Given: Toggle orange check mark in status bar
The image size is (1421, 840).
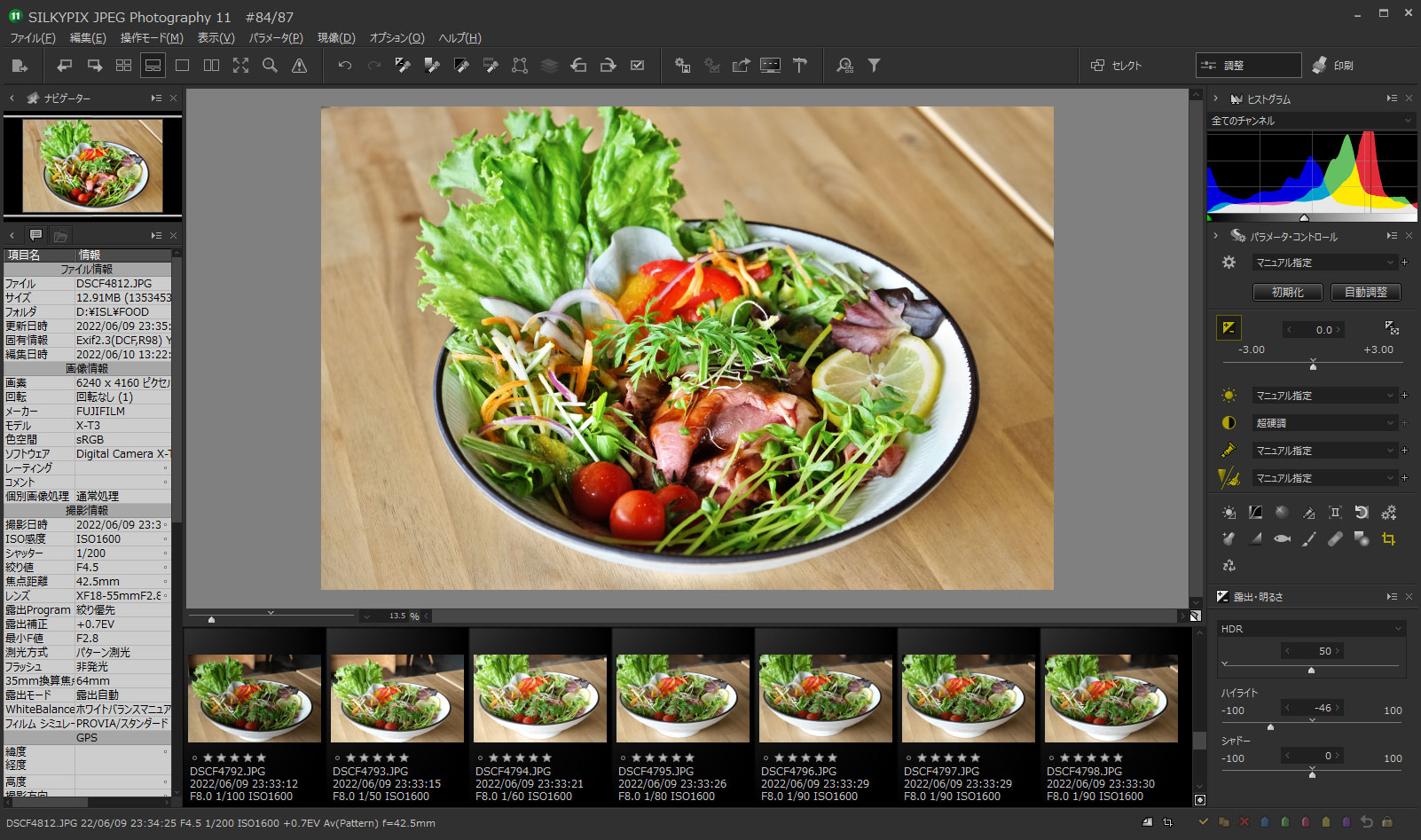Looking at the screenshot, I should 1203,822.
